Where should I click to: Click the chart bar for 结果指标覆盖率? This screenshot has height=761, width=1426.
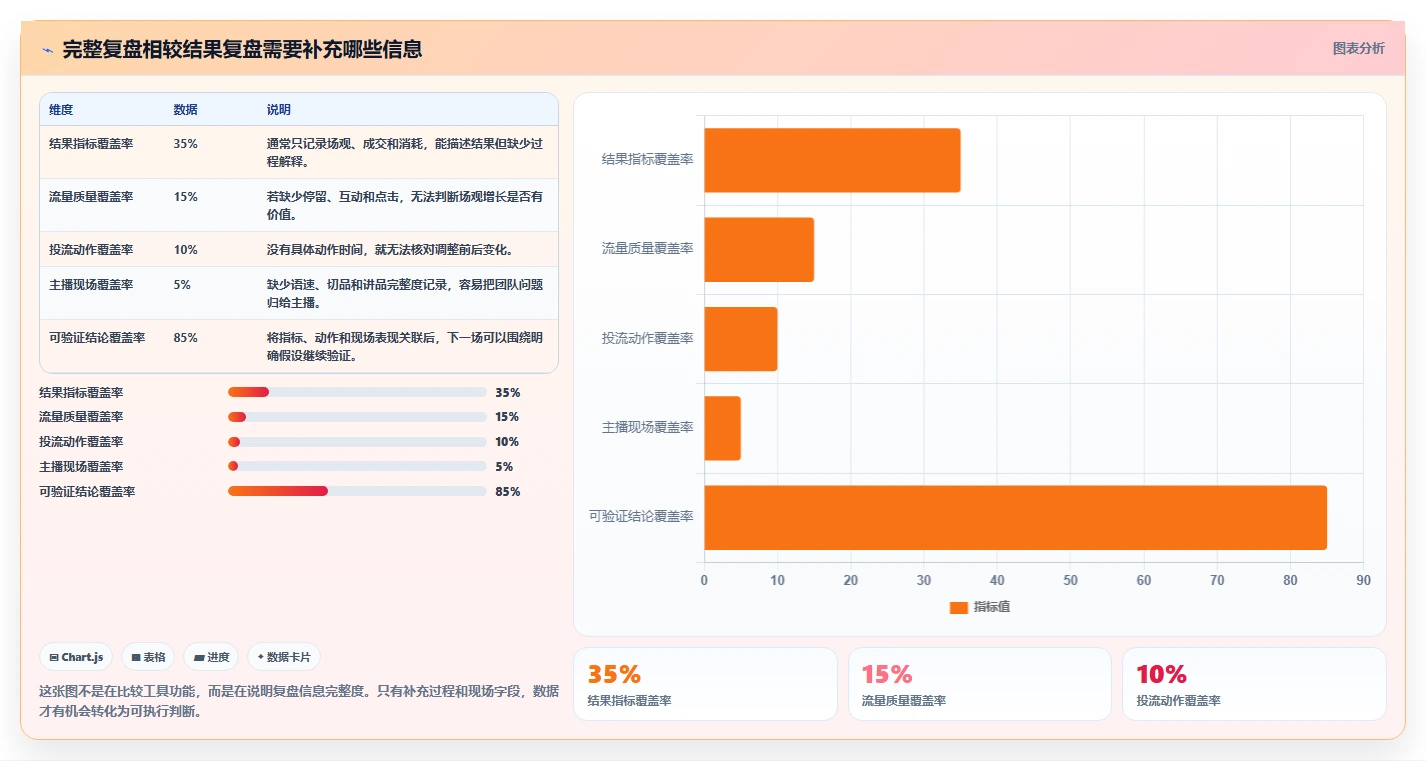[x=832, y=160]
